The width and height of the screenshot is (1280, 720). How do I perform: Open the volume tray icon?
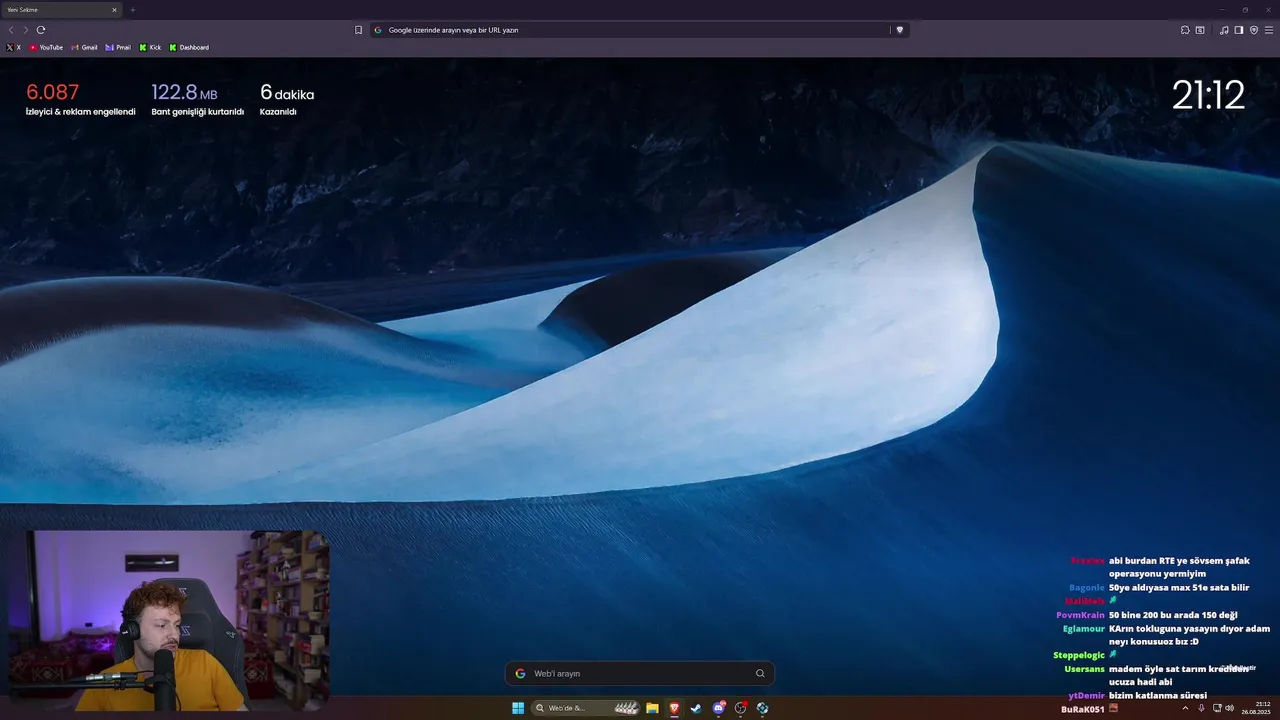[1229, 708]
